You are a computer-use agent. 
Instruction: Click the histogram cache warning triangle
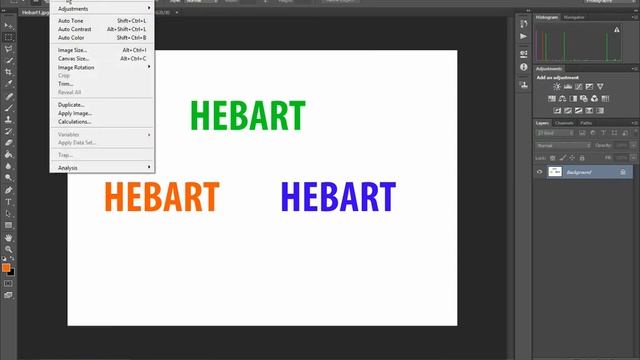[617, 30]
